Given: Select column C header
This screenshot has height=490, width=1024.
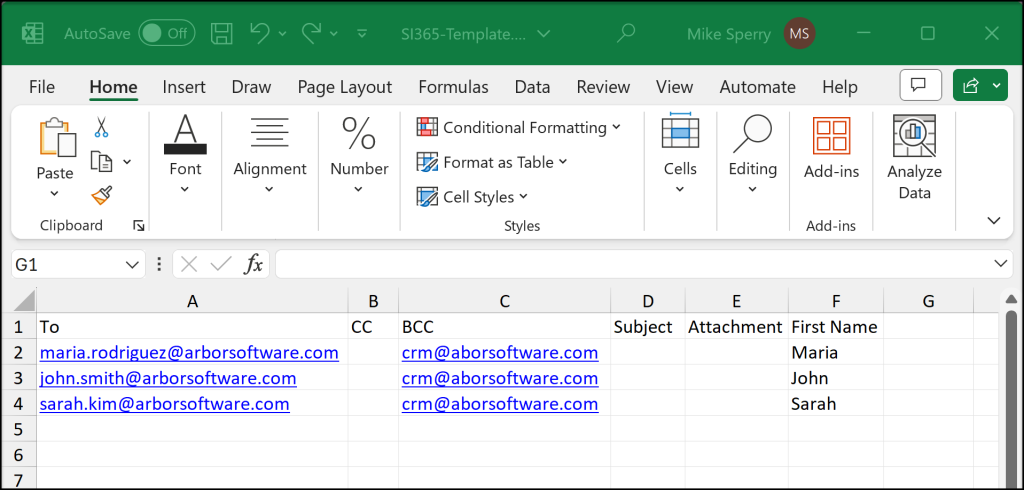Looking at the screenshot, I should [x=504, y=300].
